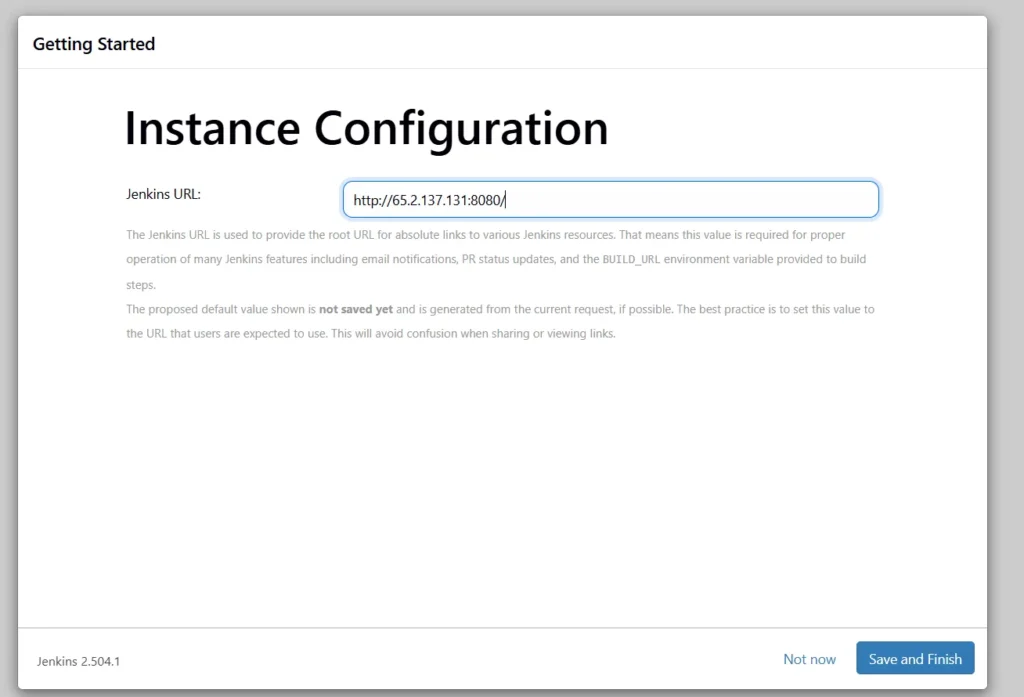
Task: Click the bold "not saved yet" text
Action: [x=355, y=309]
